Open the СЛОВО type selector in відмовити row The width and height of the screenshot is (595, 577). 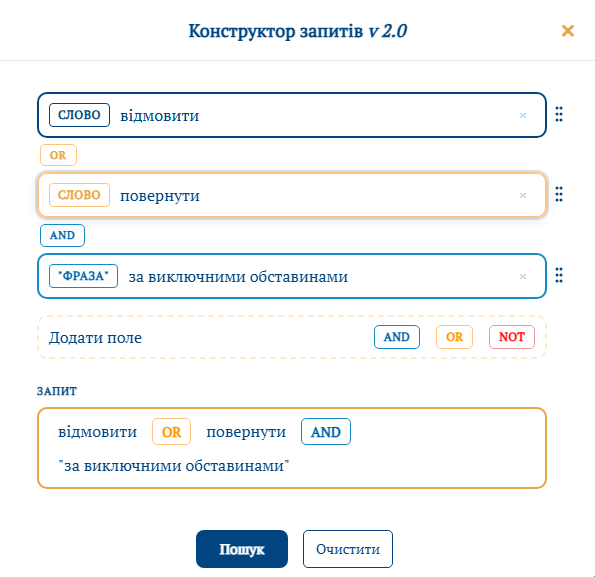click(x=79, y=115)
